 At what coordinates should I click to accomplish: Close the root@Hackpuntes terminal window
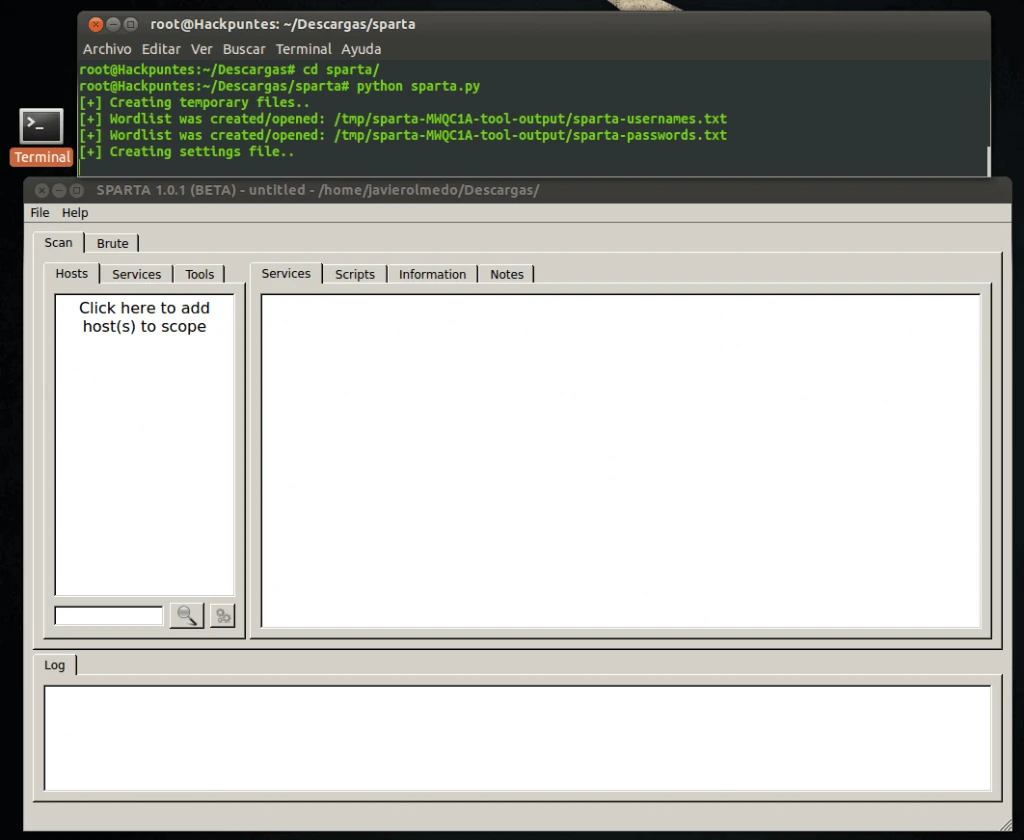click(95, 24)
